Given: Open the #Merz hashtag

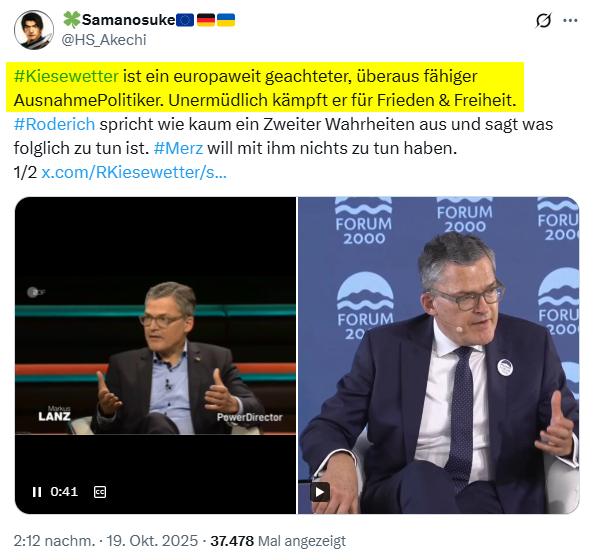Looking at the screenshot, I should pos(178,148).
